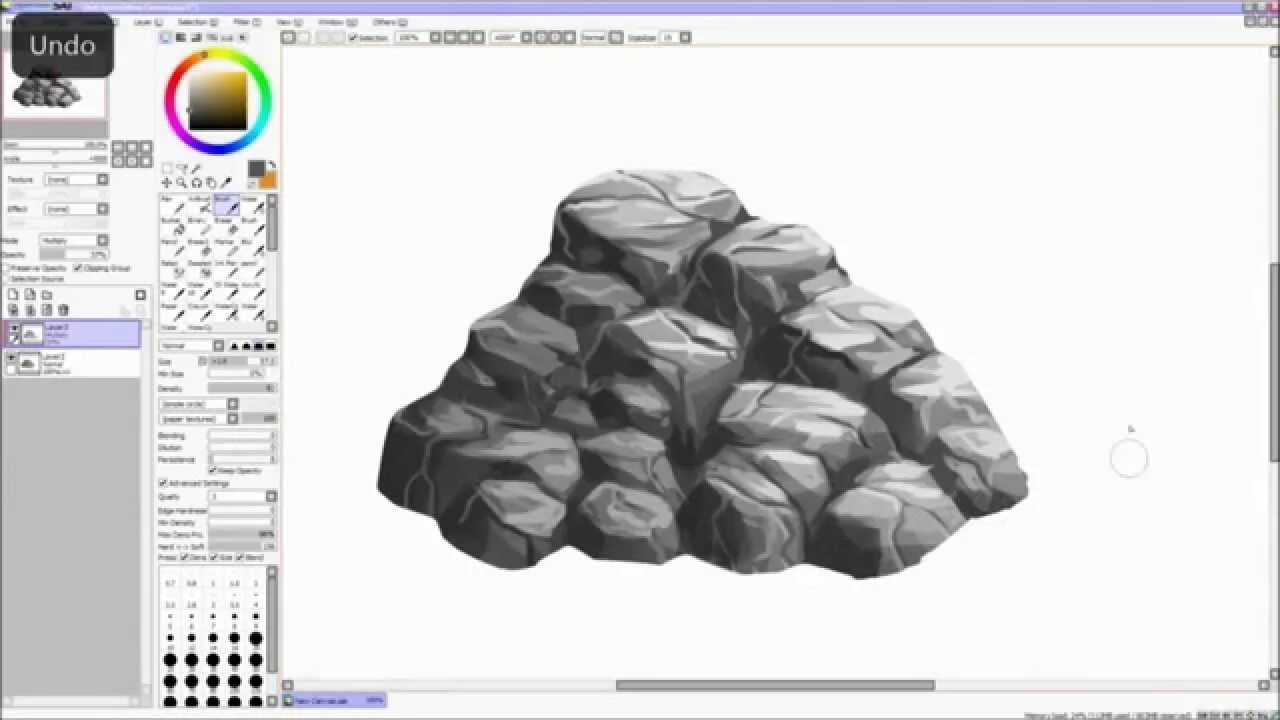
Task: Pick the flattest brush edge shape
Action: (271, 346)
